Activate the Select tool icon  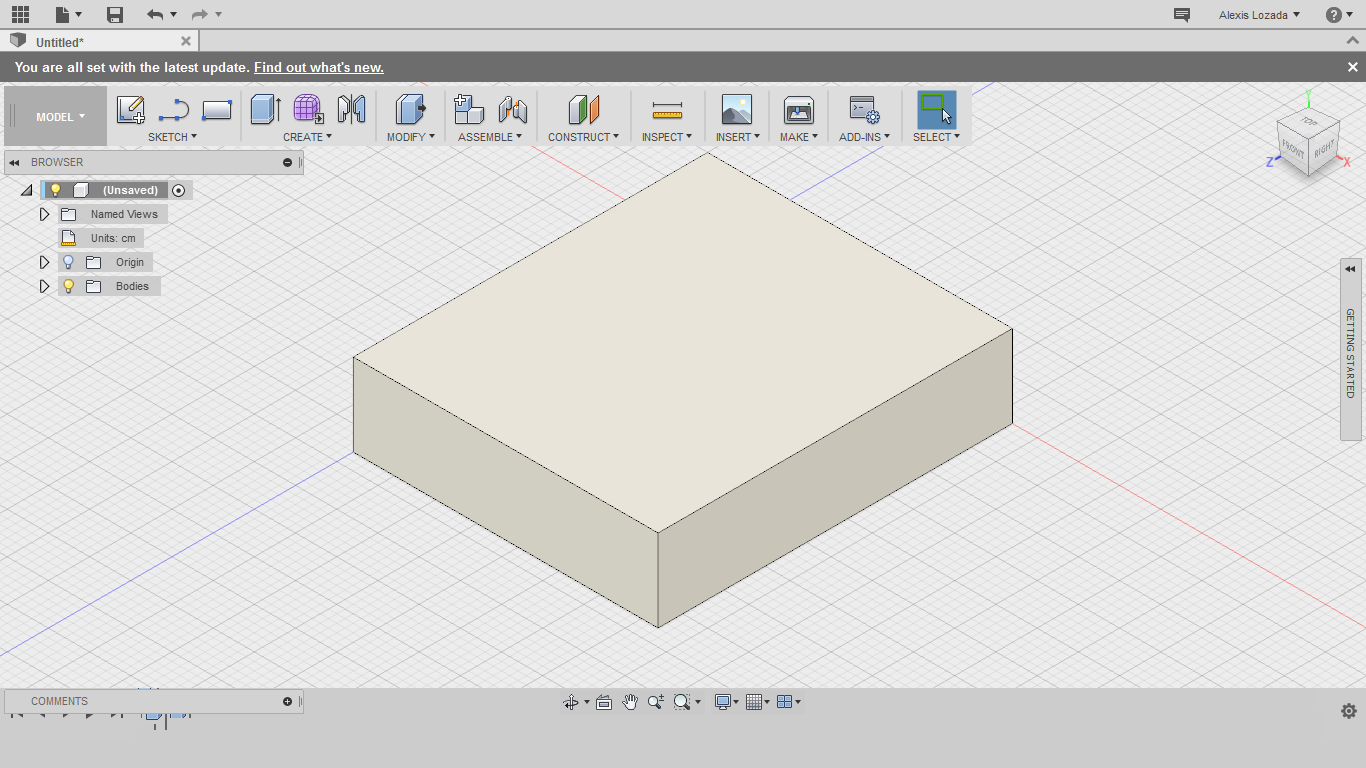click(x=937, y=109)
